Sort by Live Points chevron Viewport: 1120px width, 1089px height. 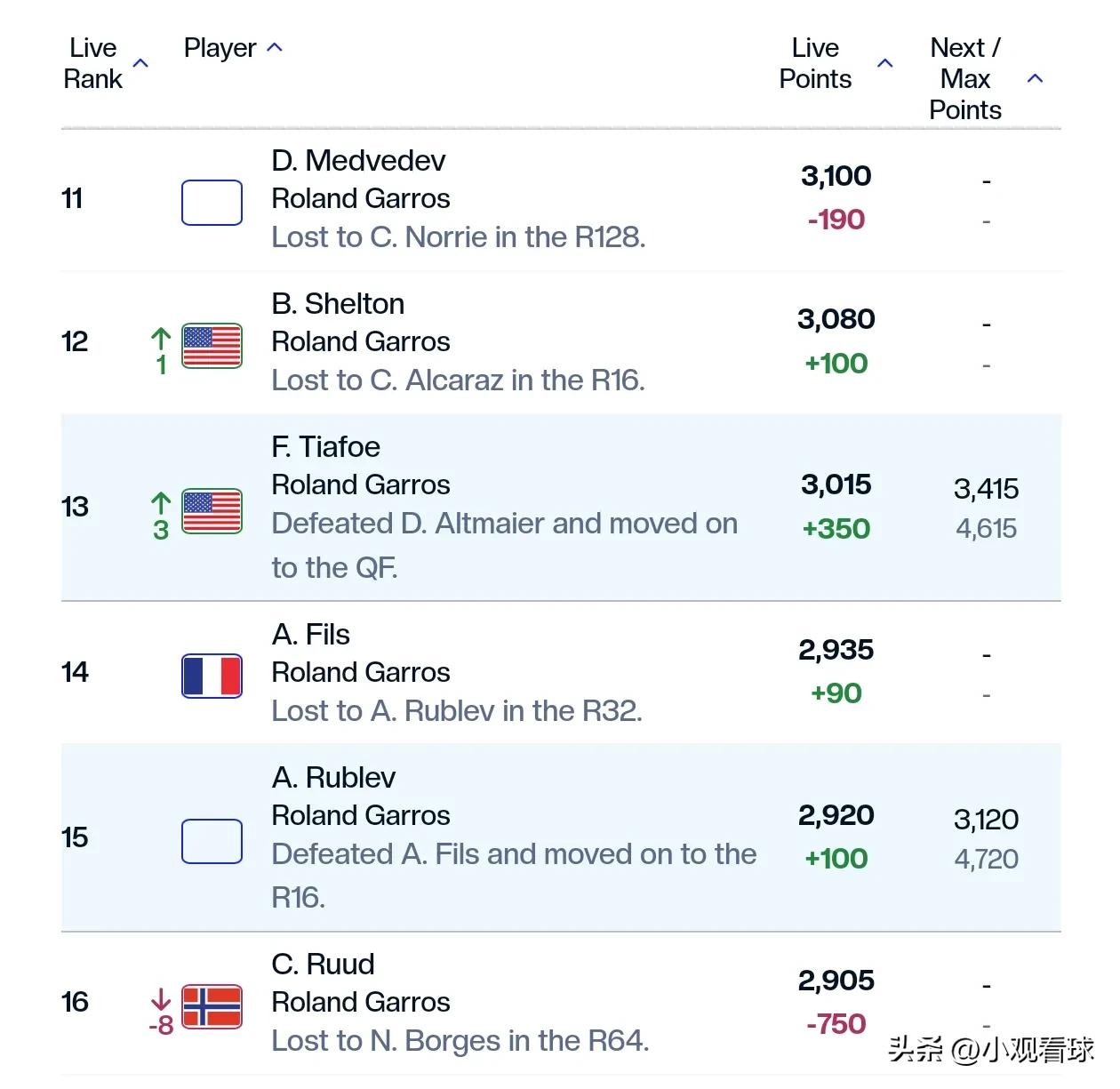(885, 63)
